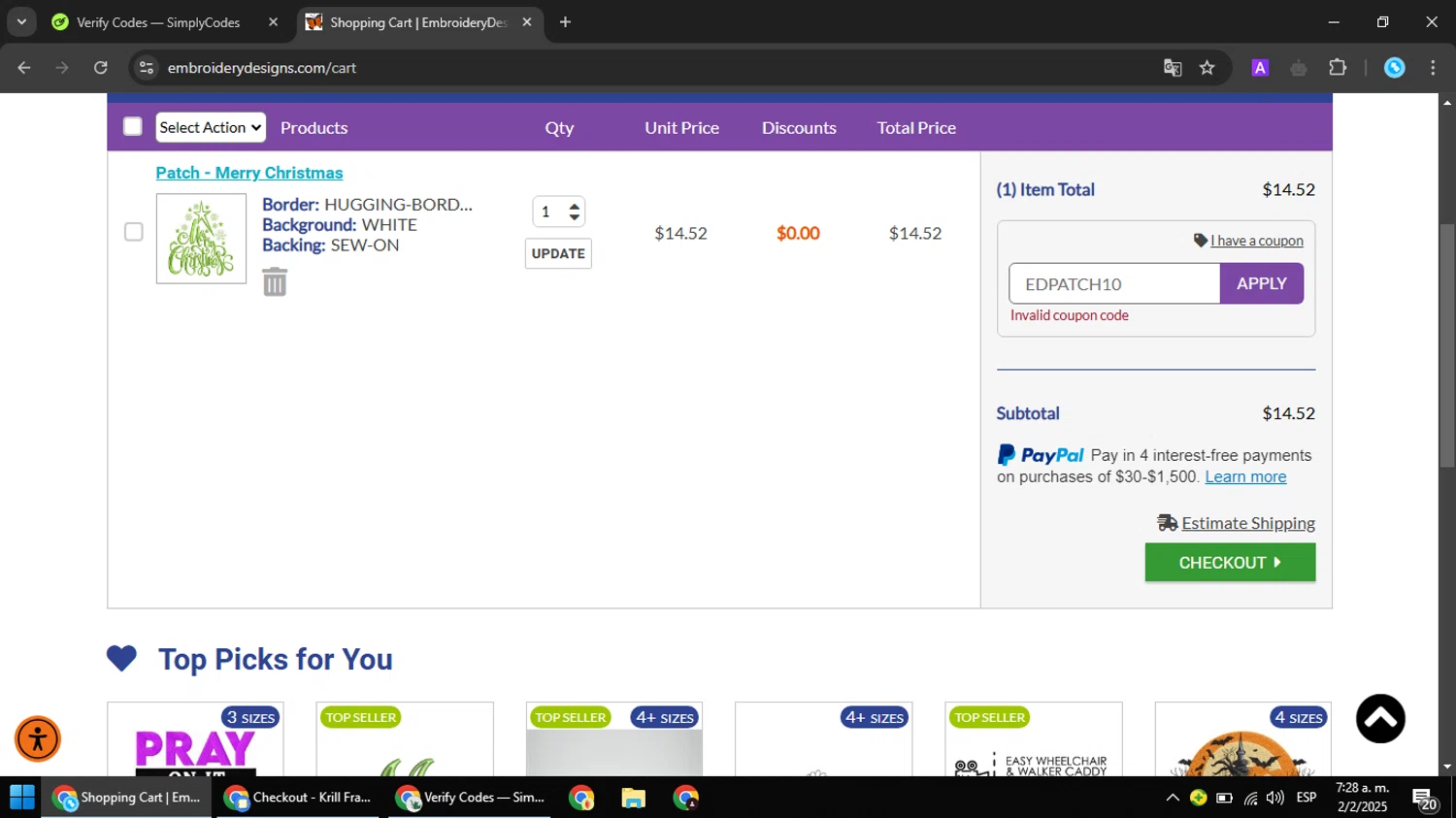Open File Explorer from the taskbar

coord(633,798)
